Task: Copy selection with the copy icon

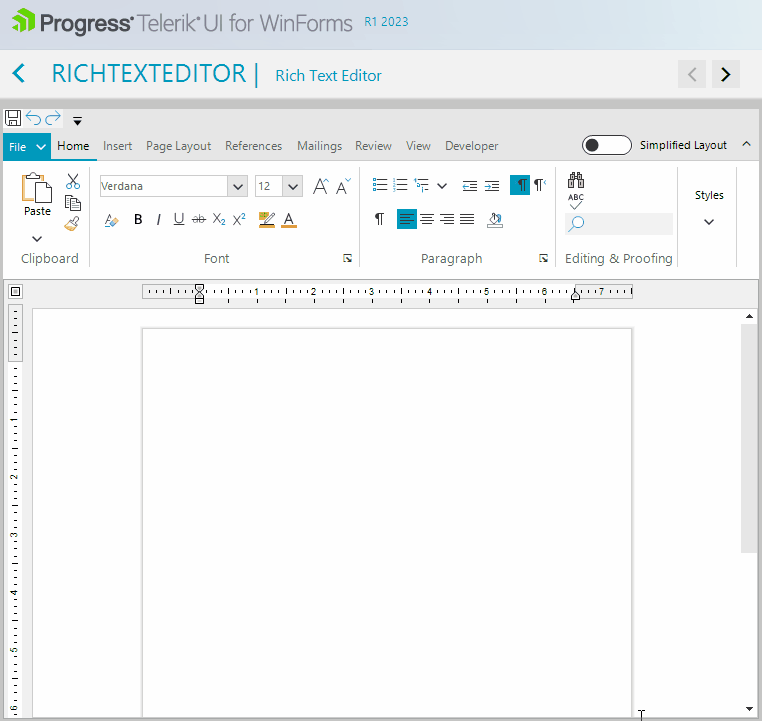Action: 73,203
